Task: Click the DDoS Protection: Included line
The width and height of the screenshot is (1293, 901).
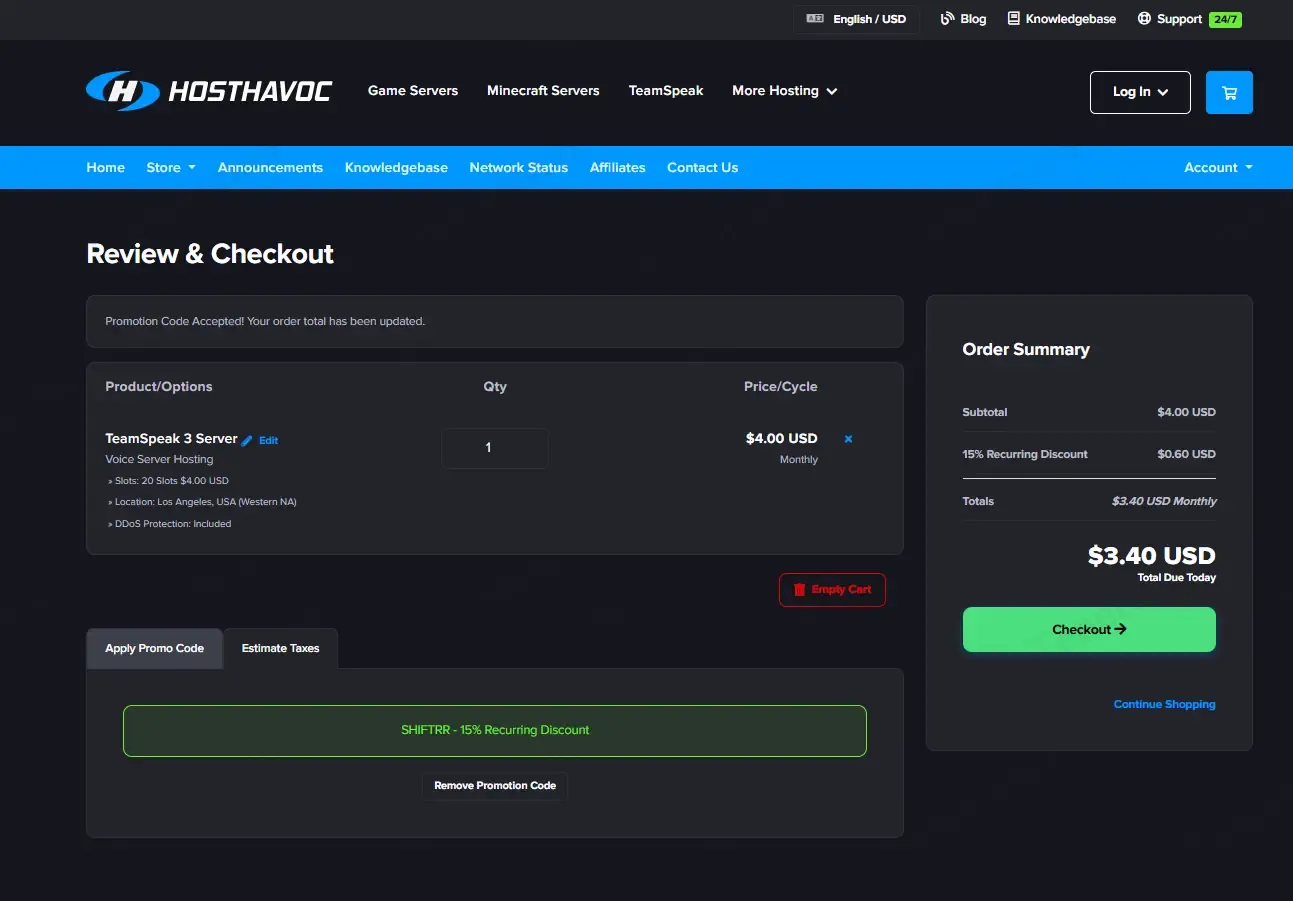Action: (169, 524)
